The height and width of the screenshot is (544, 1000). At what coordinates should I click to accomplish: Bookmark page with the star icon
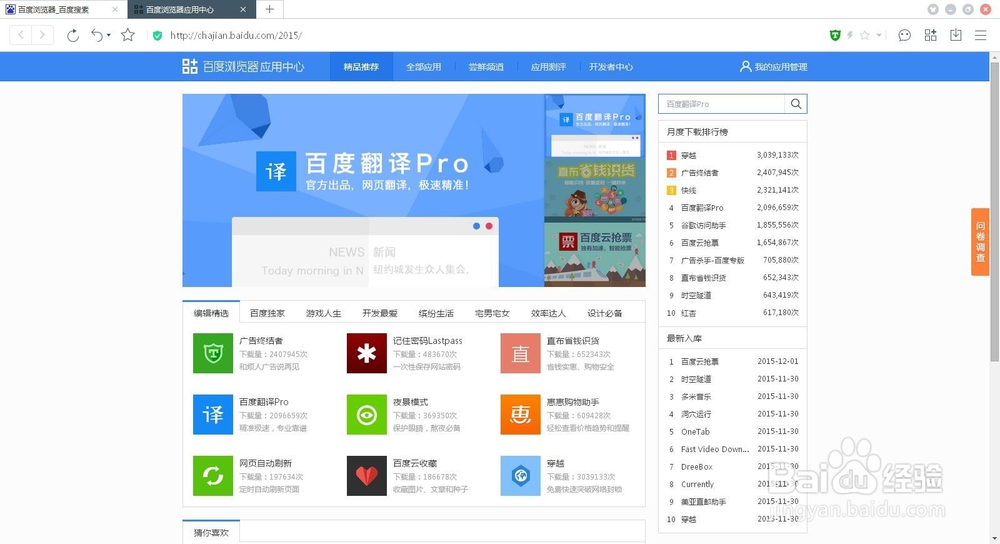coord(128,35)
